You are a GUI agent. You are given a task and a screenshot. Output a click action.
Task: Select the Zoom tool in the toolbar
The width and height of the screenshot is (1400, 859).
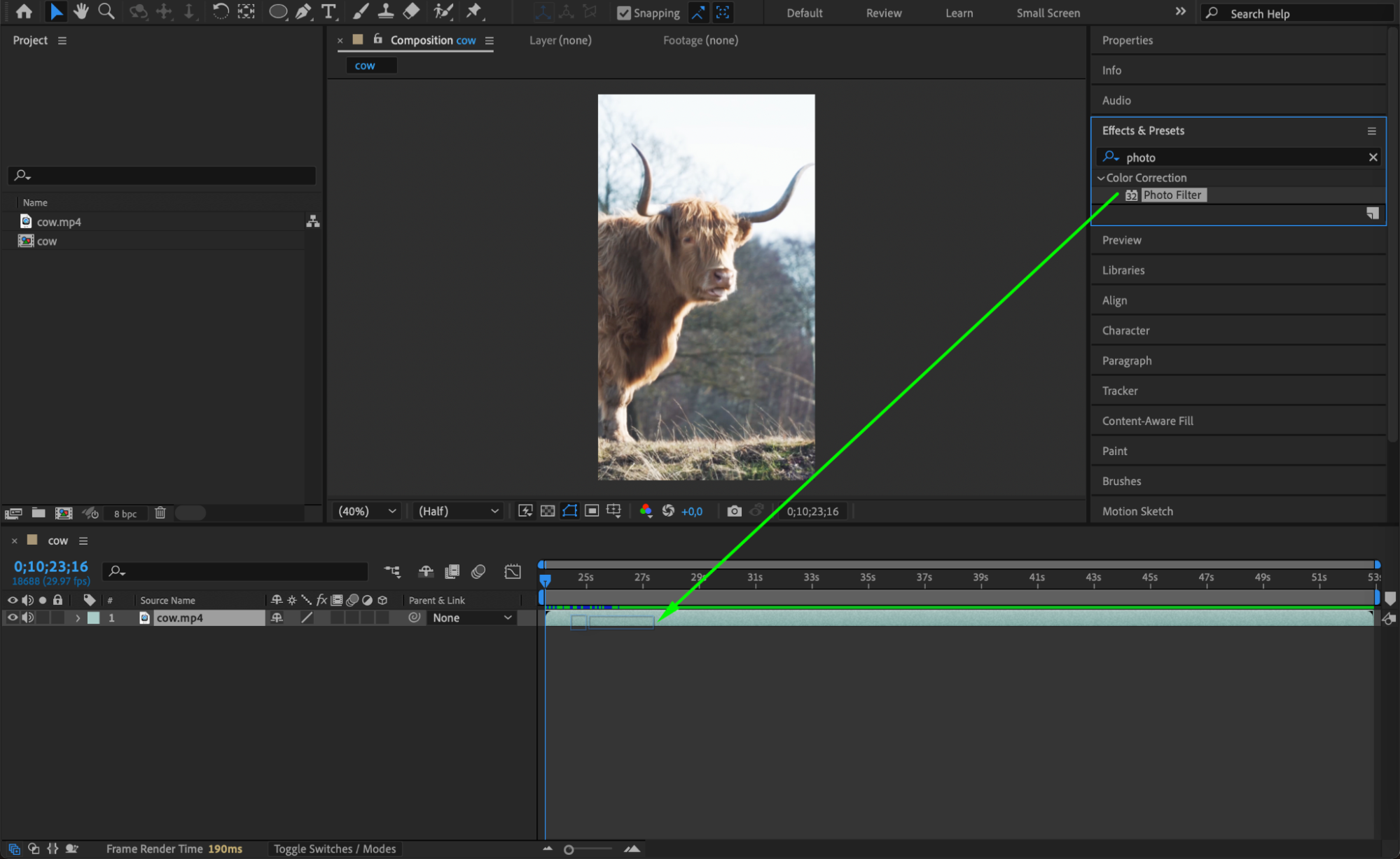(x=106, y=11)
